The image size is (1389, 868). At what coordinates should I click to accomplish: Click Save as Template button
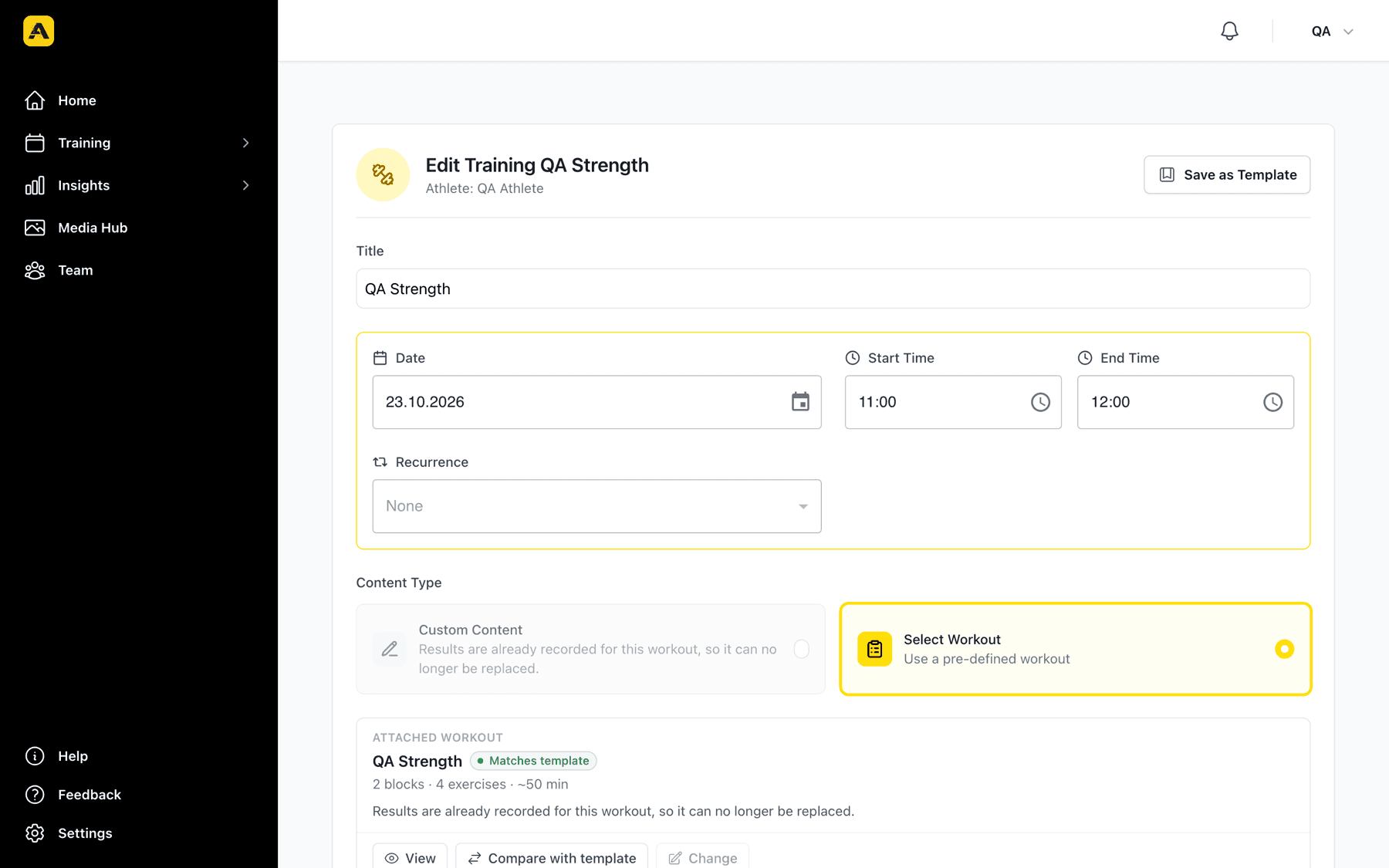(1227, 174)
